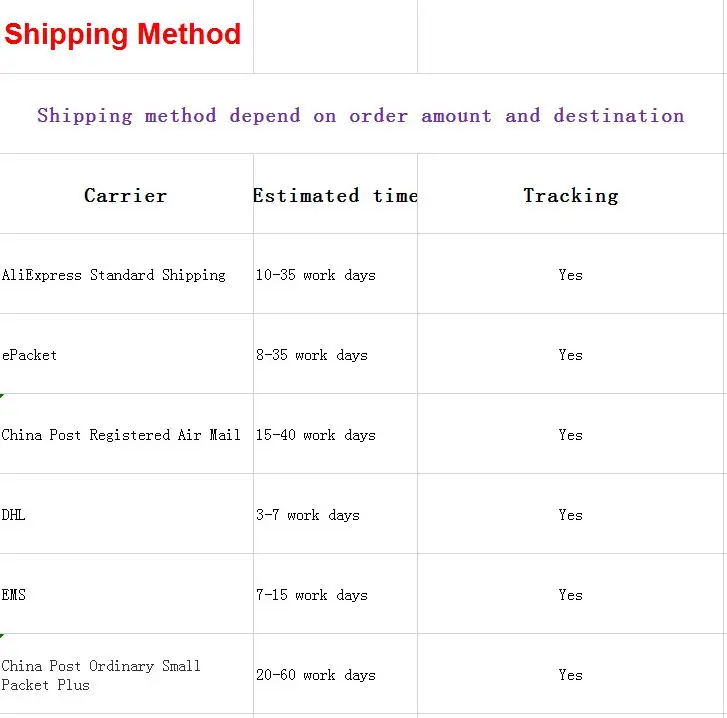Select the EMS carrier cell
The height and width of the screenshot is (718, 727).
(14, 595)
